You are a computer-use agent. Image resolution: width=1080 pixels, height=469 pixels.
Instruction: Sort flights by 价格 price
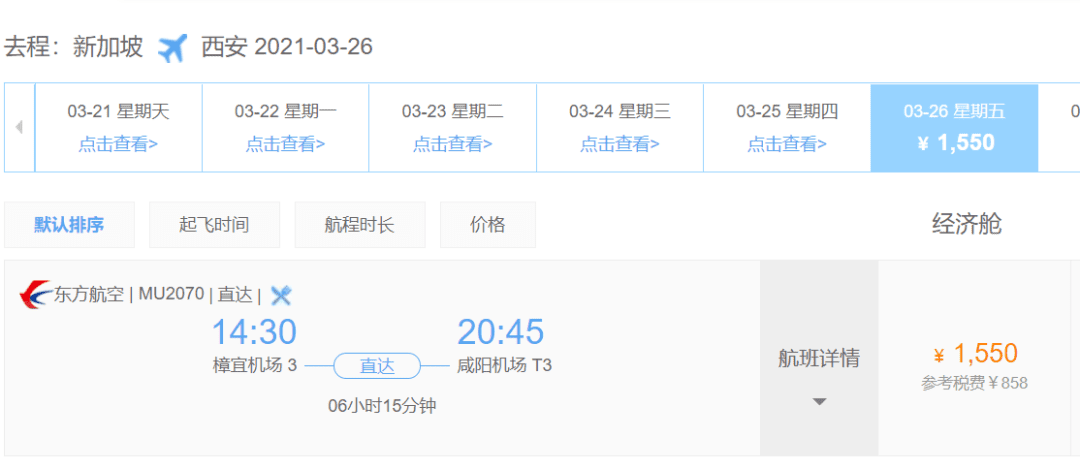pos(488,225)
